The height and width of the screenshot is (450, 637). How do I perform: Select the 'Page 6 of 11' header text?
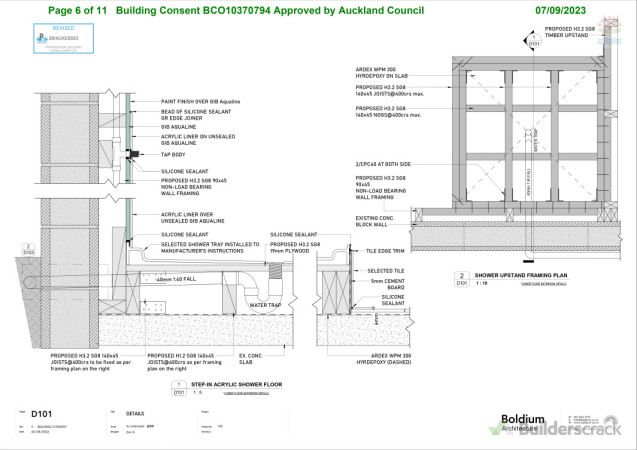78,10
